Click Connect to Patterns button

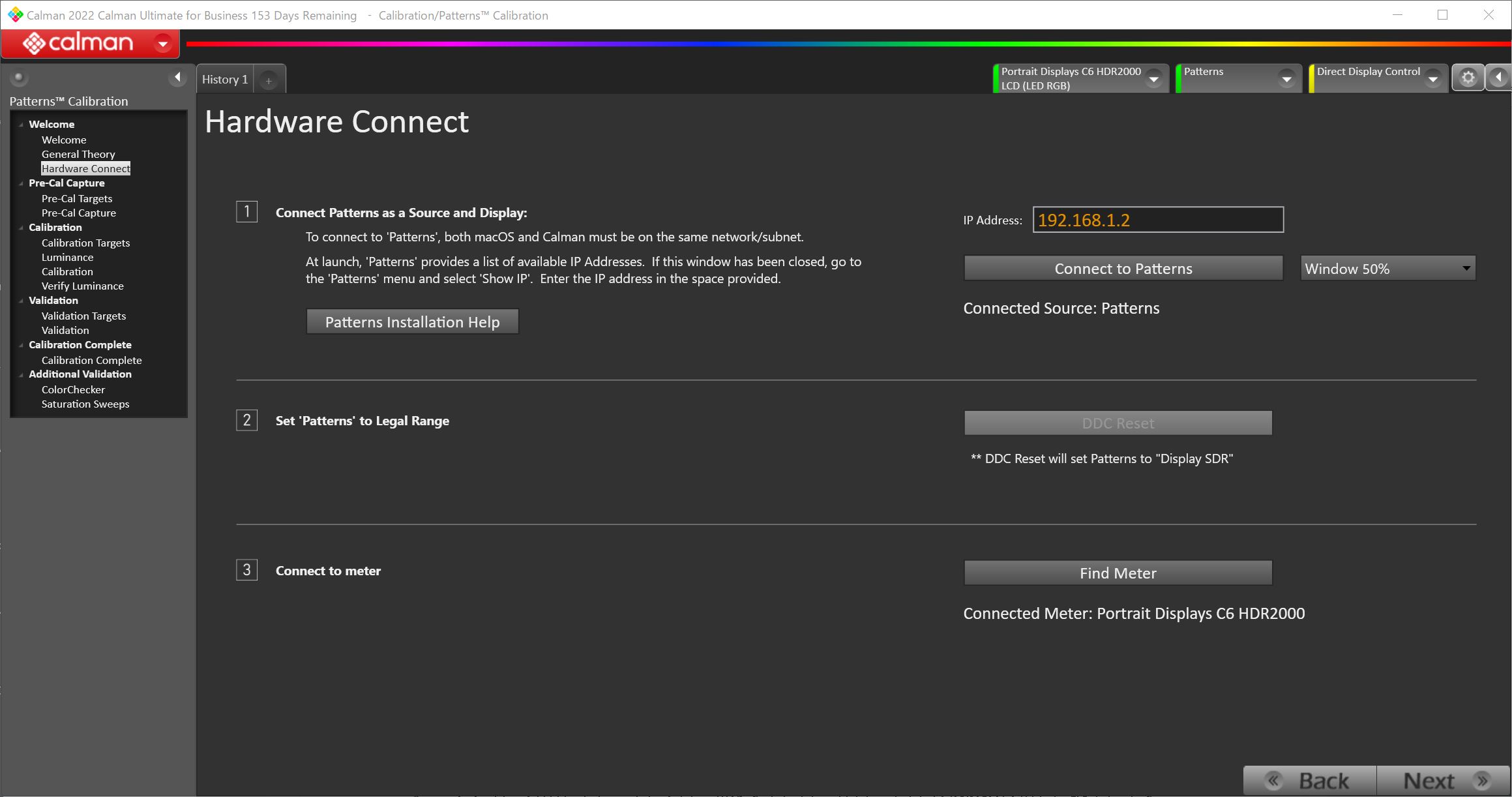[x=1123, y=268]
